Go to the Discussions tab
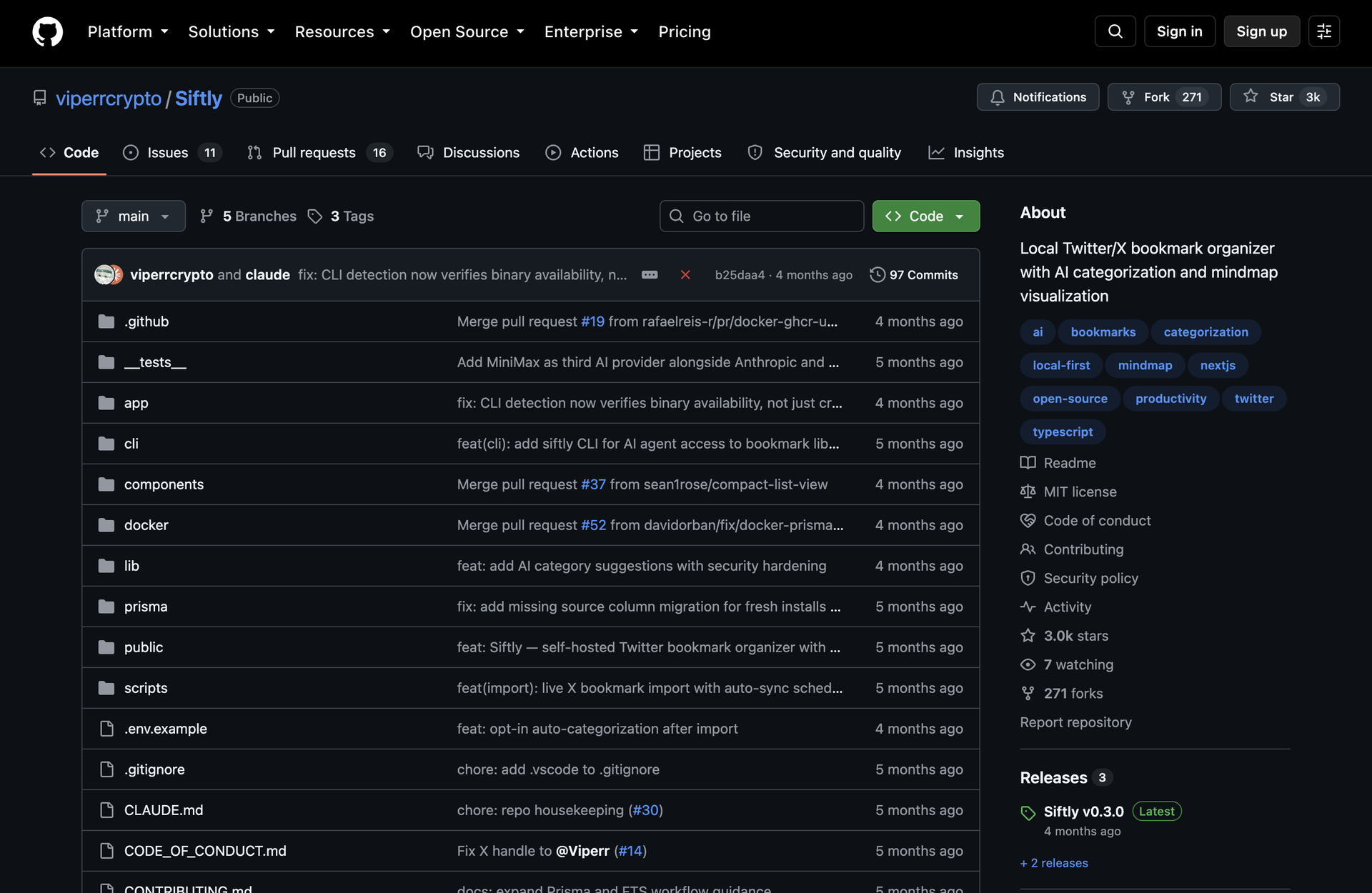Image resolution: width=1372 pixels, height=893 pixels. point(469,153)
